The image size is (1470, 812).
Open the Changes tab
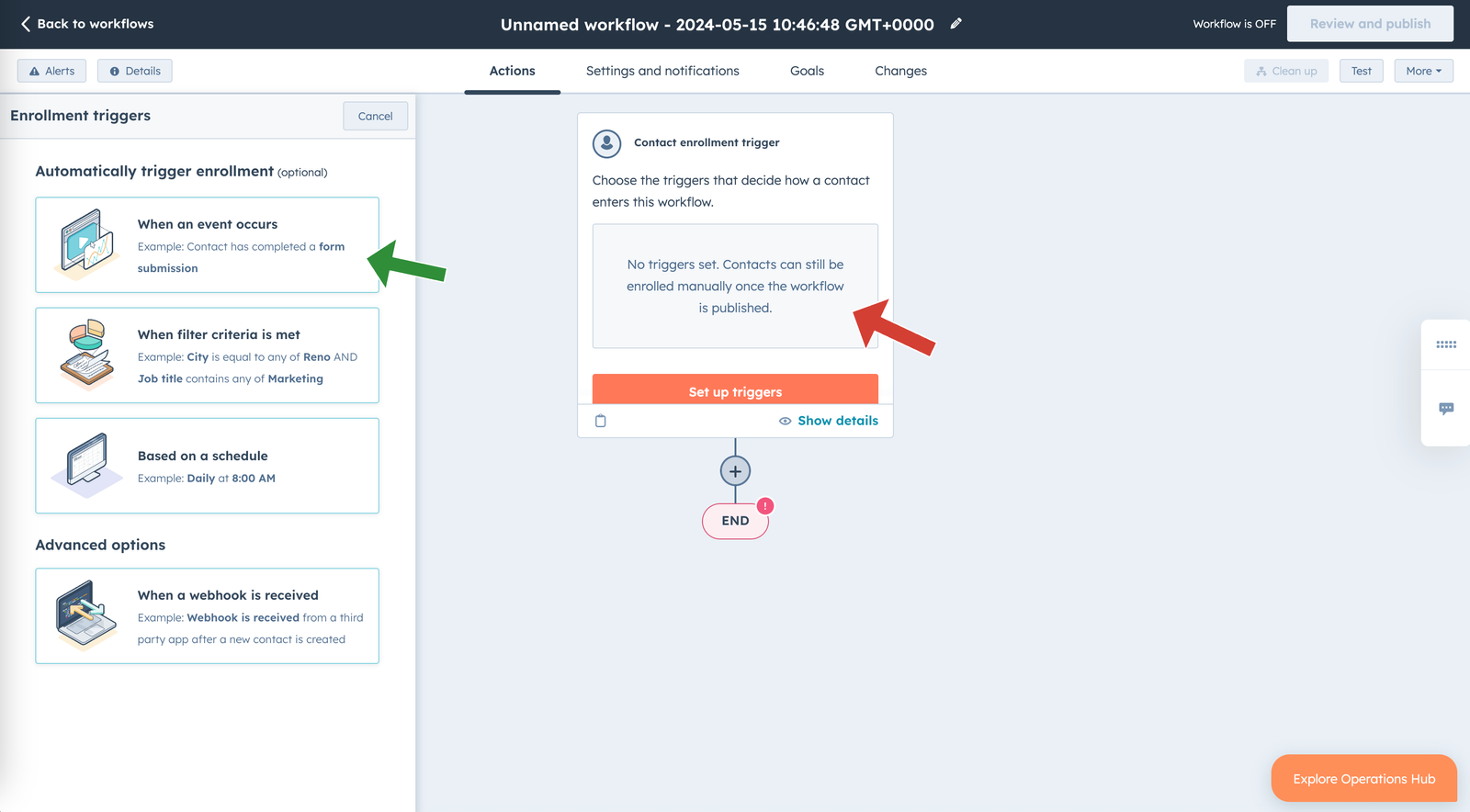(x=900, y=71)
